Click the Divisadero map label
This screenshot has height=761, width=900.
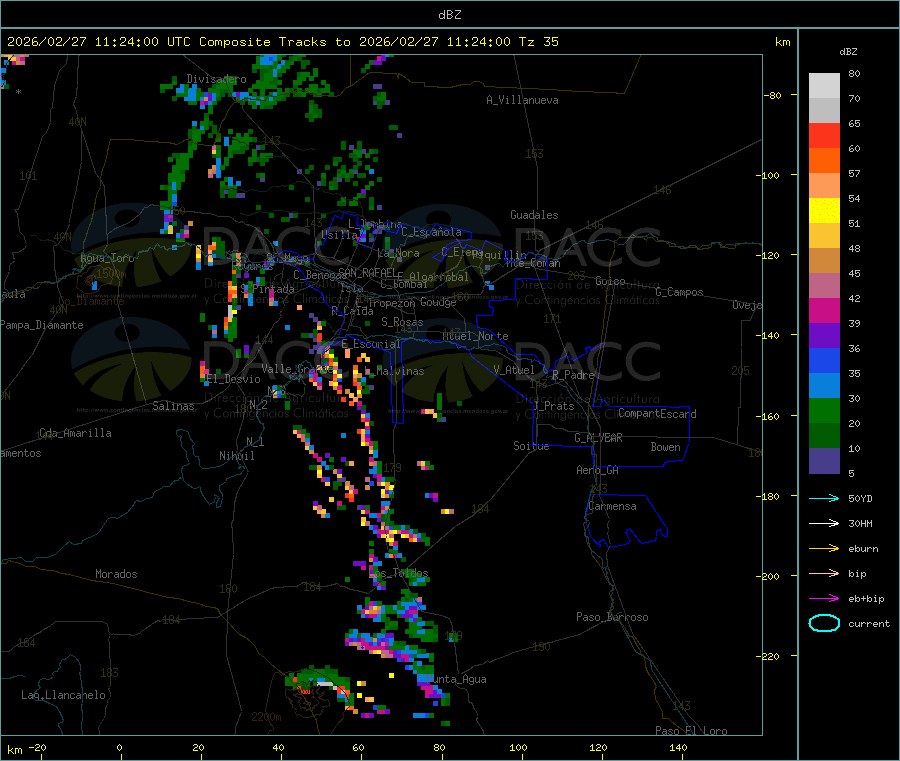pos(216,79)
